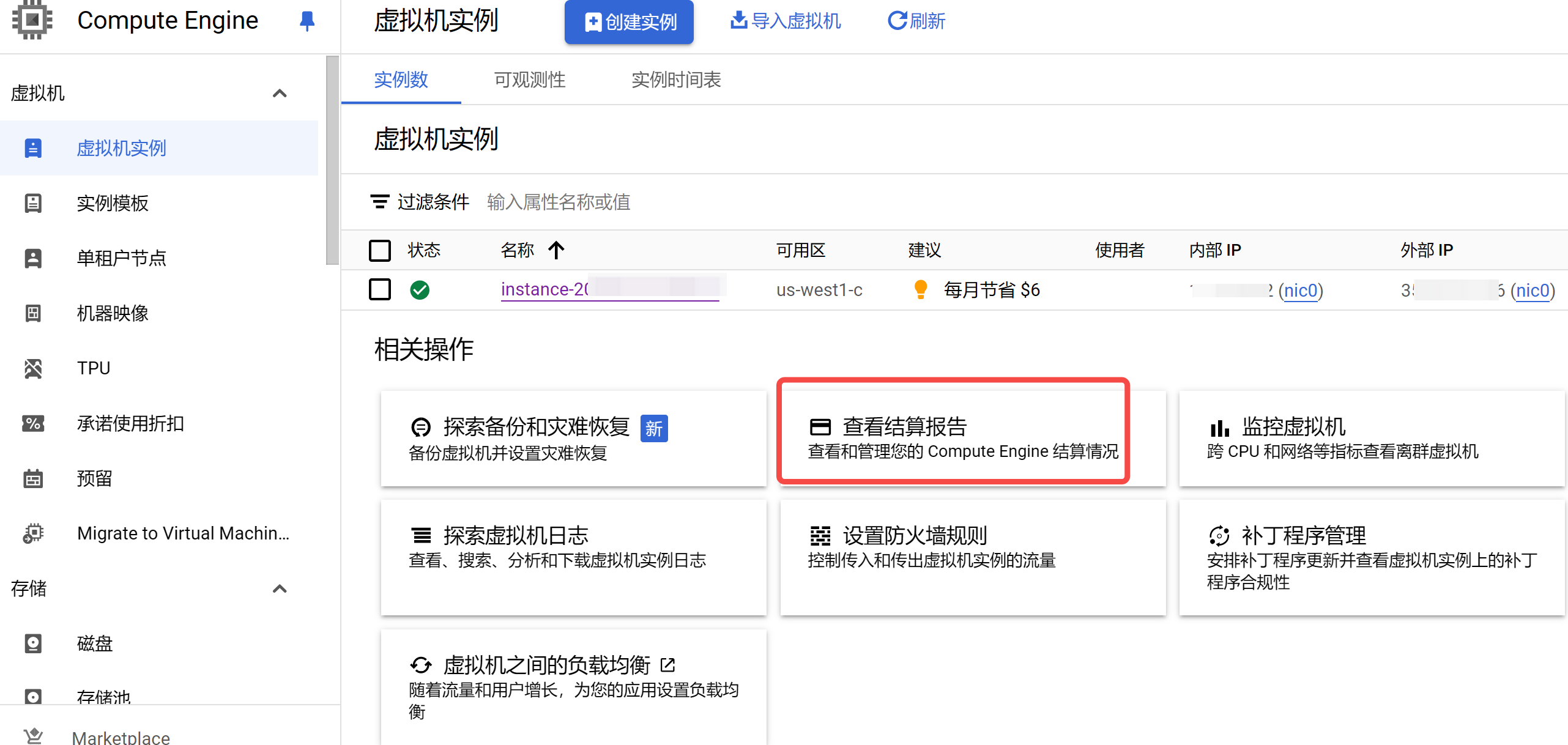Click the 磁盘 disk icon
Viewport: 1568px width, 745px height.
33,643
